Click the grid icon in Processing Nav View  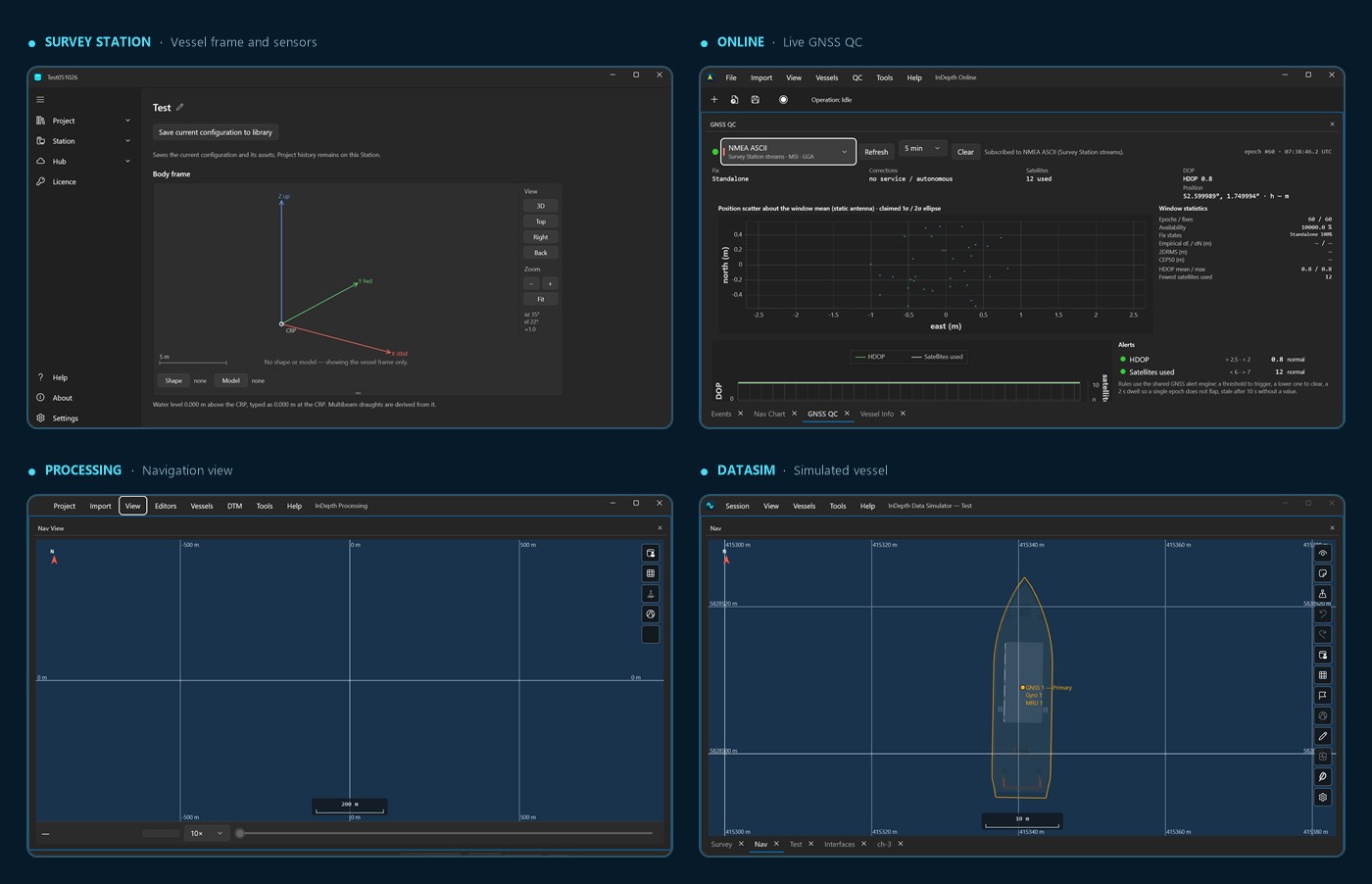651,573
